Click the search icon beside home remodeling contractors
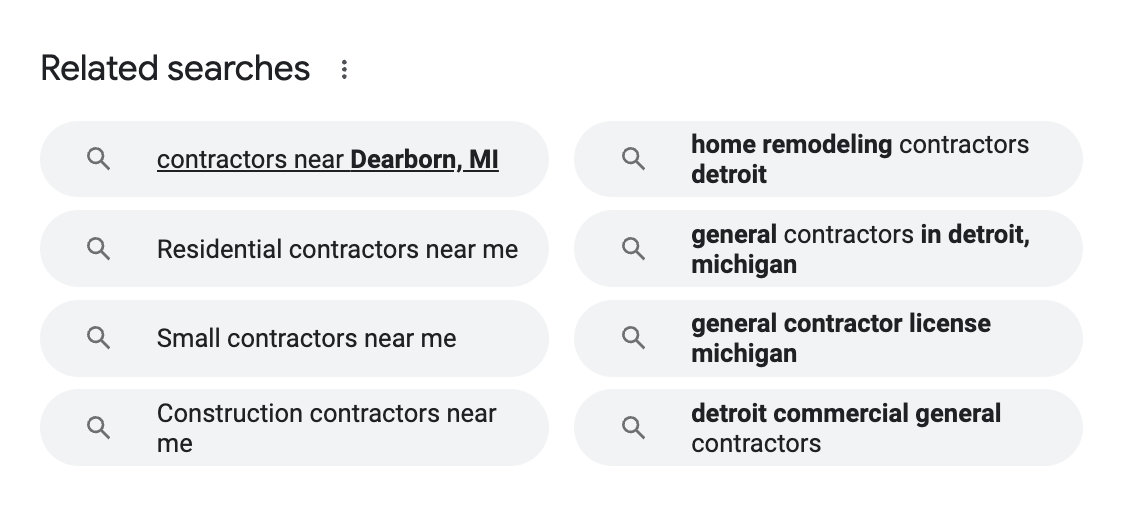This screenshot has height=506, width=1136. 633,159
